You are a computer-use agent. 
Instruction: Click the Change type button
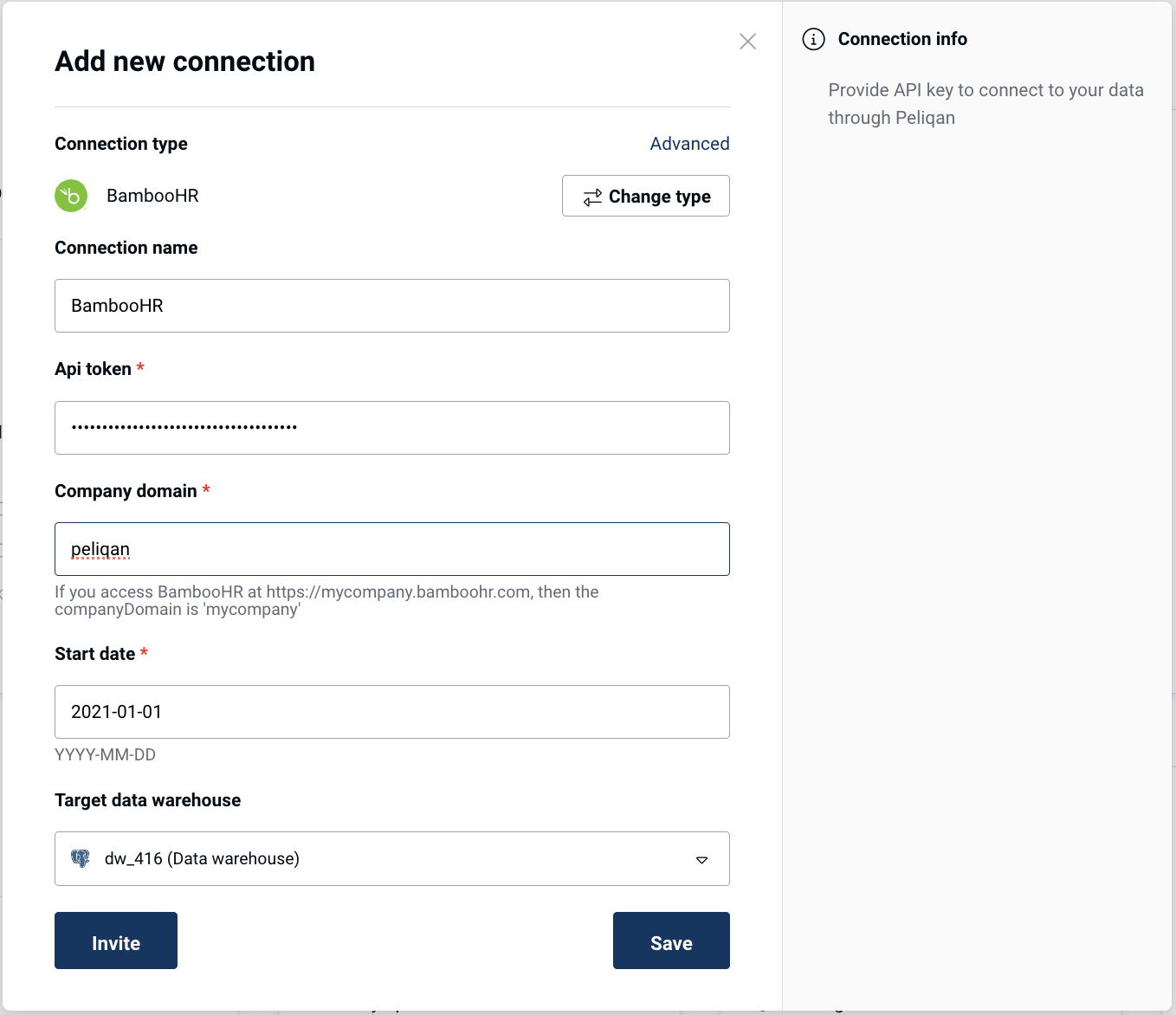point(646,196)
